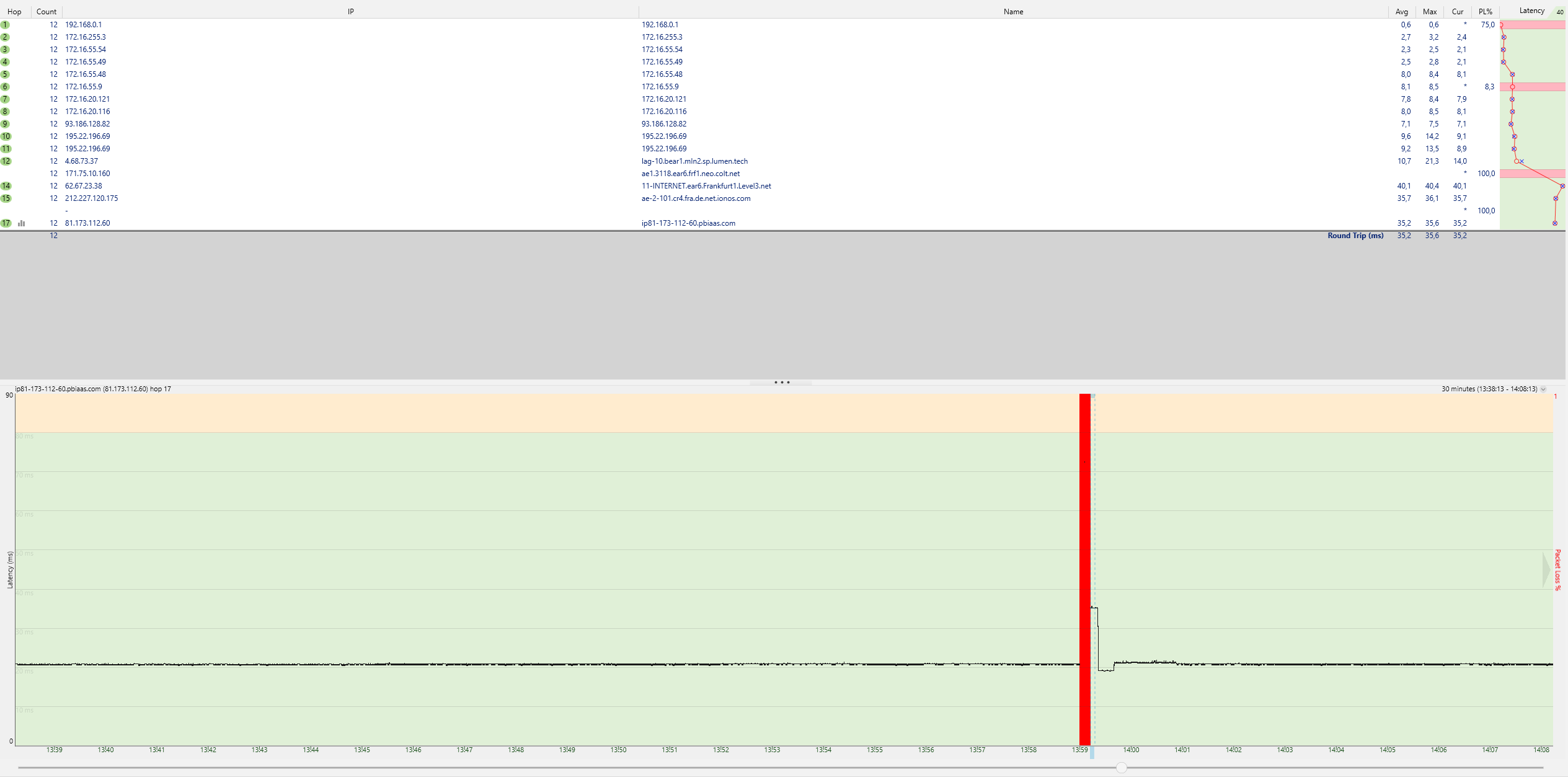Click the three-dot splitter handle between panels
This screenshot has width=1568, height=777.
tap(781, 383)
